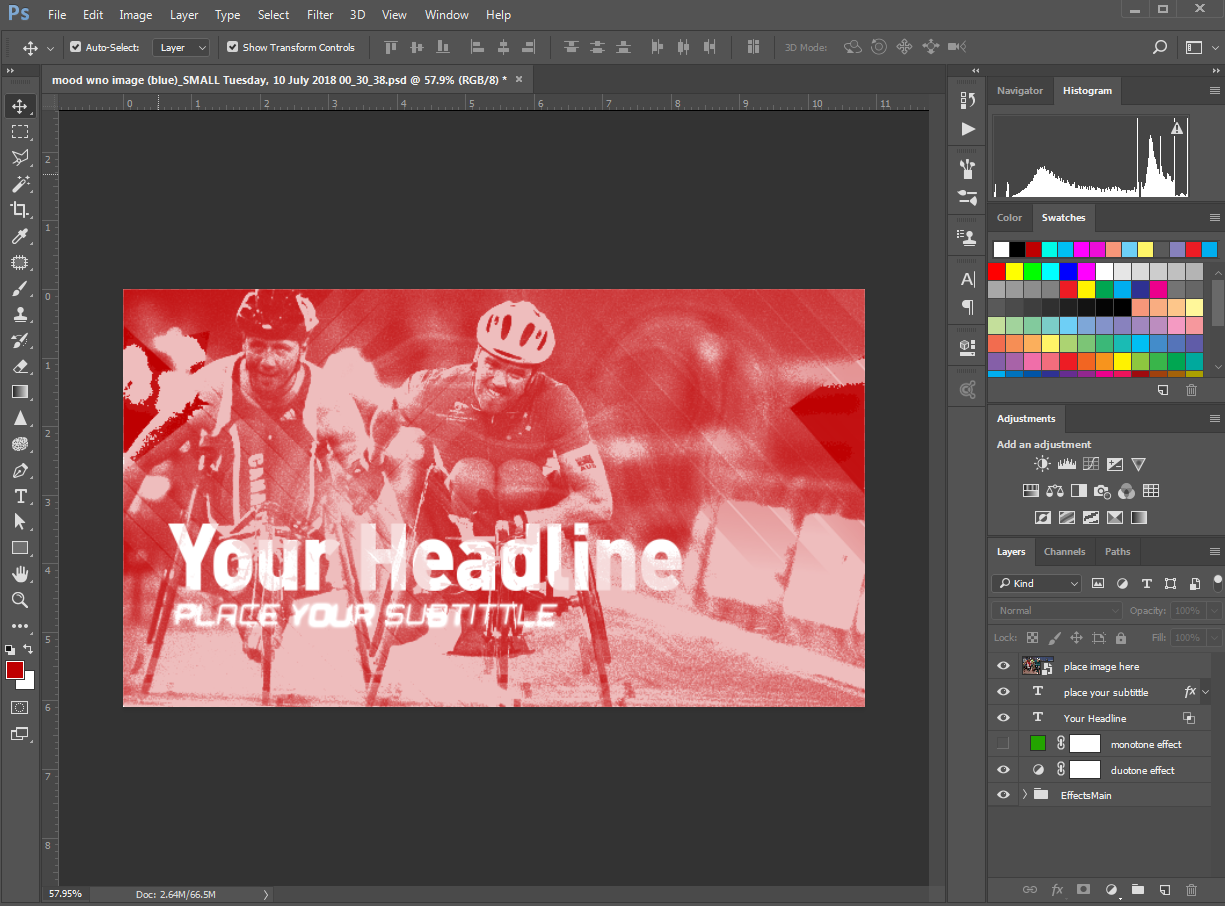The height and width of the screenshot is (906, 1225).
Task: Select the Zoom tool
Action: click(19, 600)
